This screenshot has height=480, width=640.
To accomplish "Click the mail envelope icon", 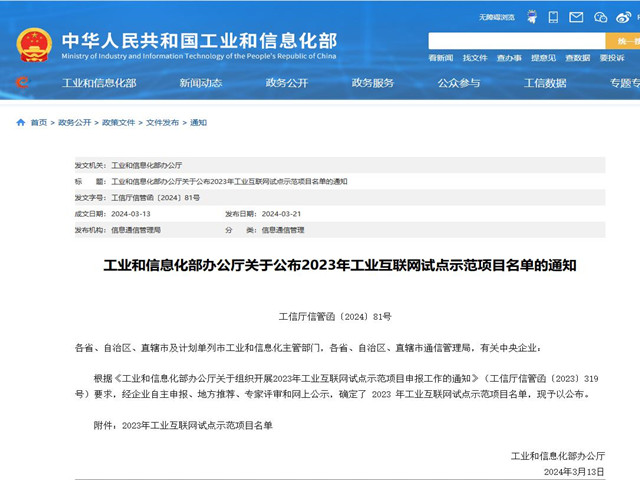I will [x=576, y=17].
